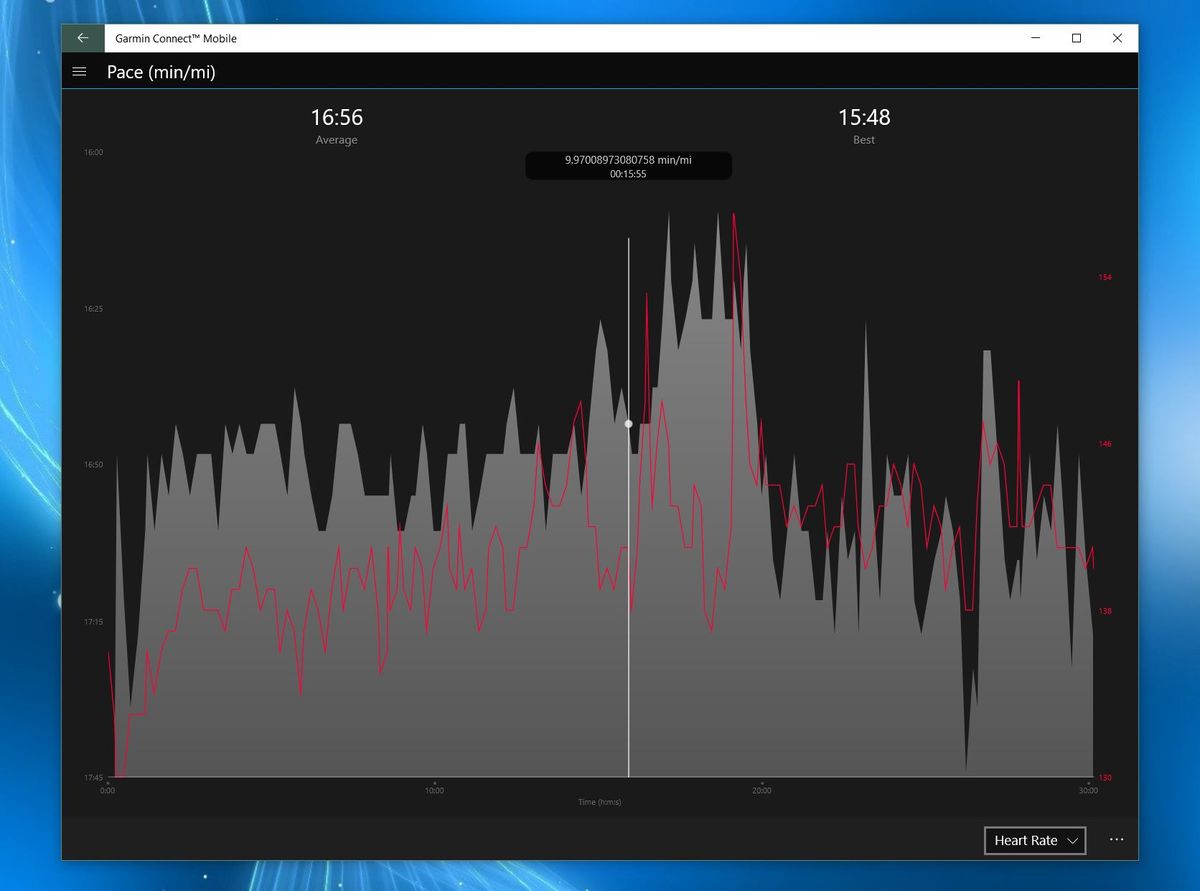Viewport: 1200px width, 891px height.
Task: Open the ellipsis more options menu
Action: (x=1116, y=840)
